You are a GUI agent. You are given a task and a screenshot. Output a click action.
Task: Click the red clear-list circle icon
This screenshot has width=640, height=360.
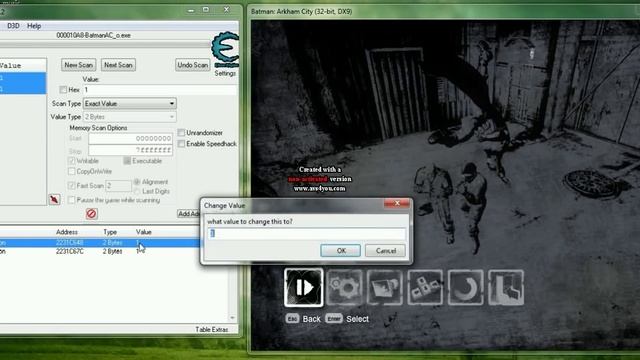click(91, 213)
